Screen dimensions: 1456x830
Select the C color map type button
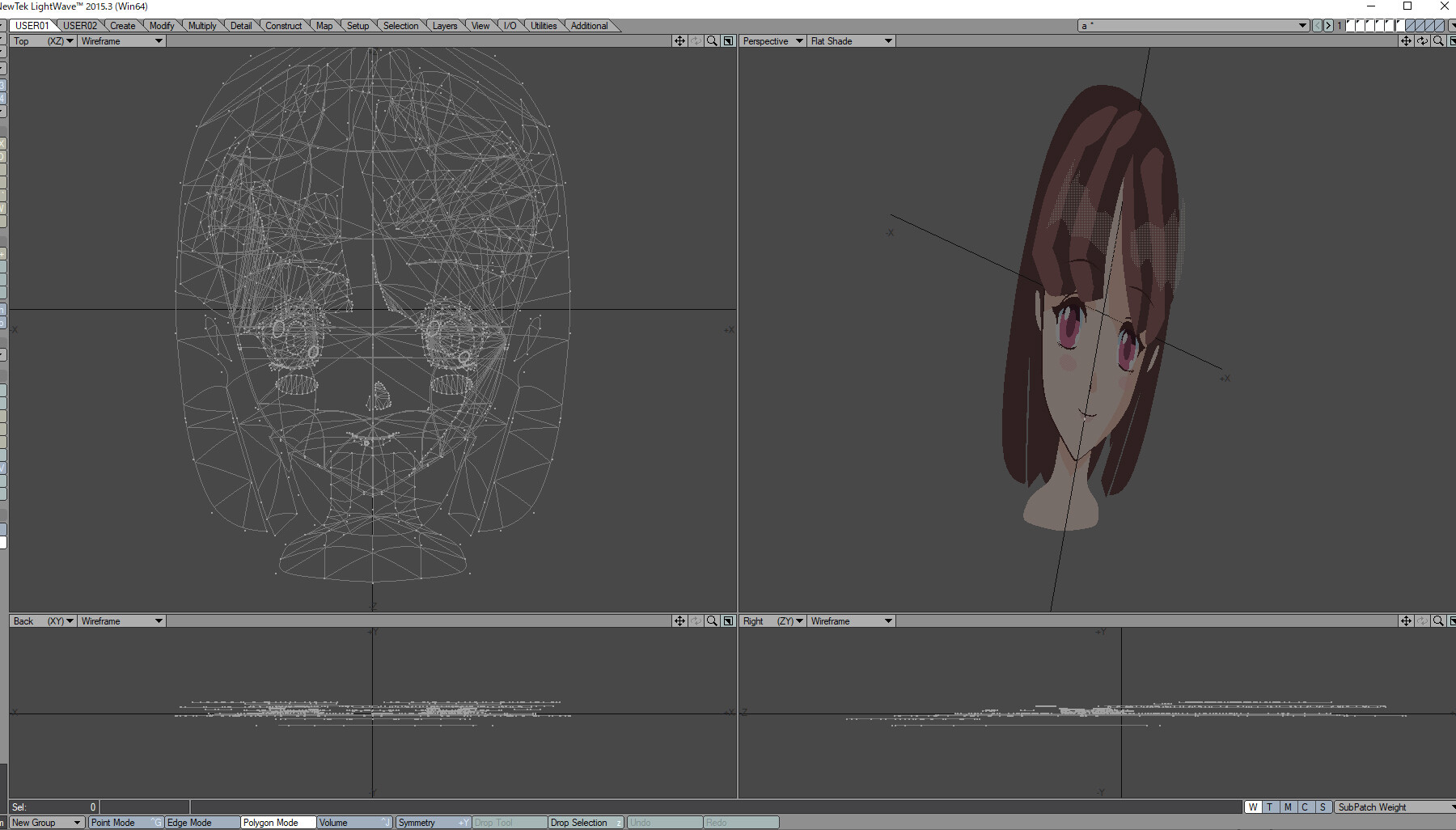point(1305,807)
